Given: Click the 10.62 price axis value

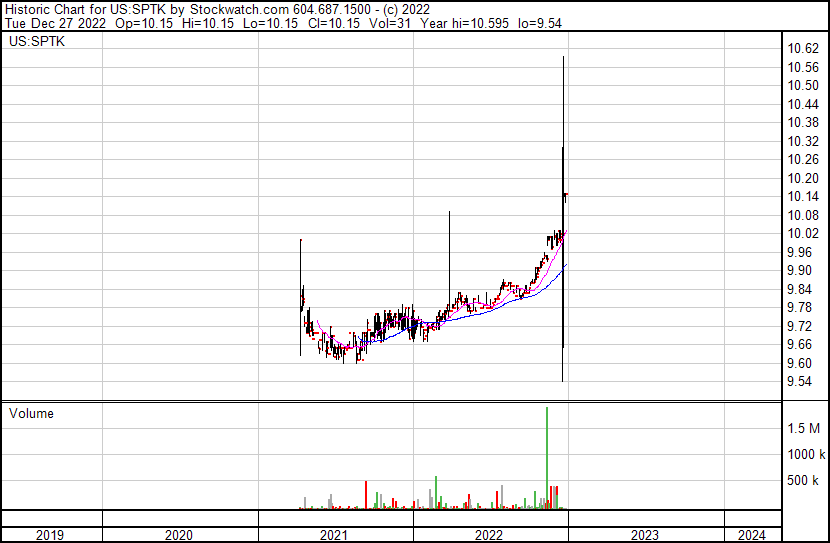Looking at the screenshot, I should pos(803,49).
